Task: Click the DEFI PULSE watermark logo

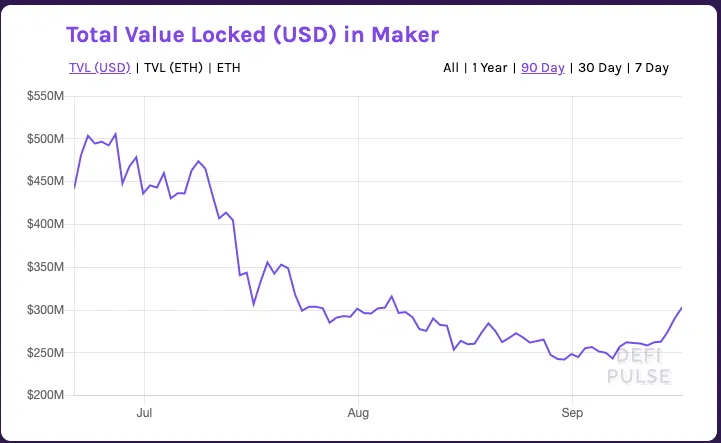Action: (639, 366)
